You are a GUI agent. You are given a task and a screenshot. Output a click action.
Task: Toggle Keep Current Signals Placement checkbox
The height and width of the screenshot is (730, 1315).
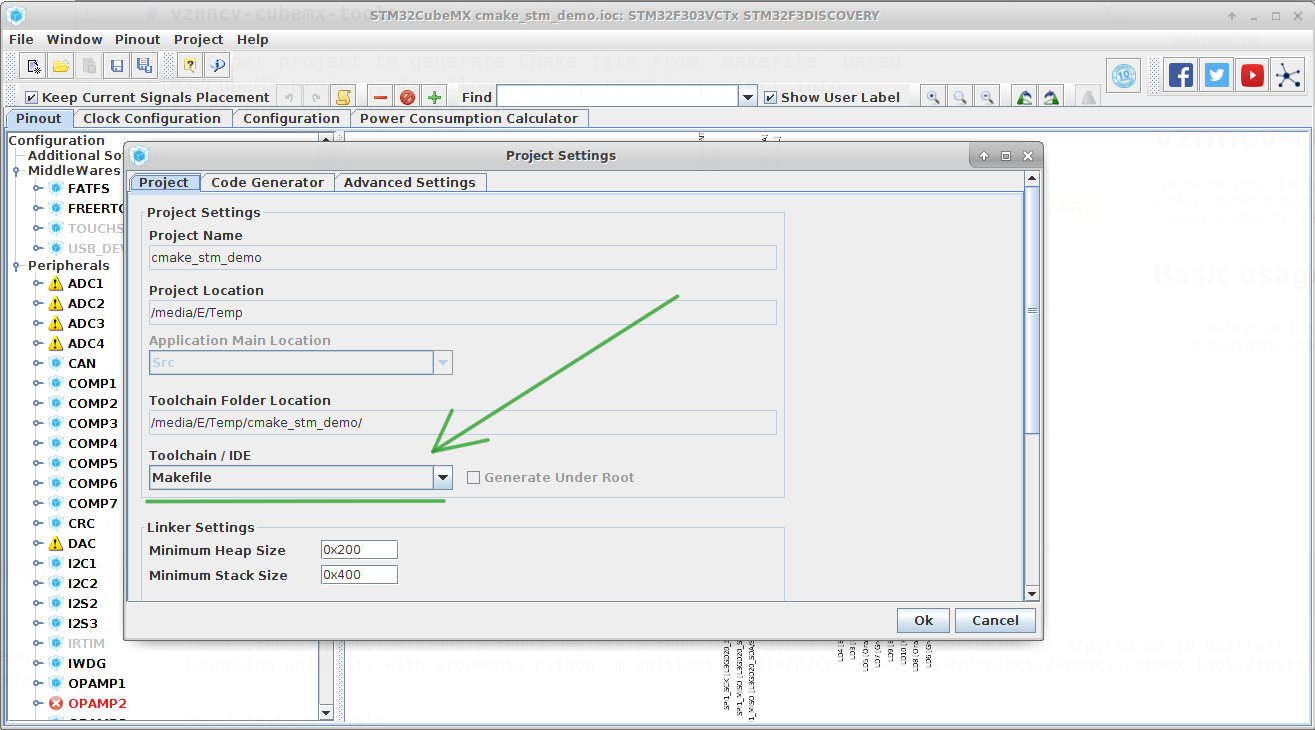[x=31, y=98]
